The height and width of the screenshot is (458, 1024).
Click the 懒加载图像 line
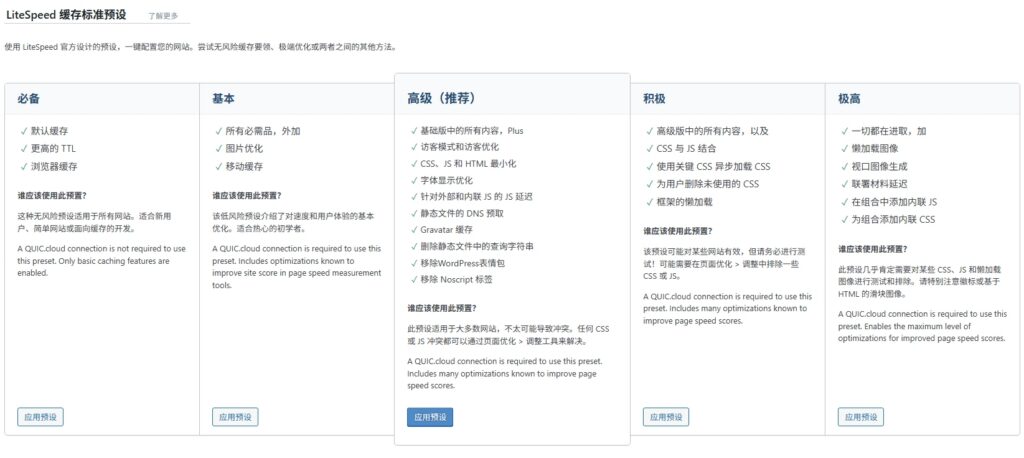[875, 148]
